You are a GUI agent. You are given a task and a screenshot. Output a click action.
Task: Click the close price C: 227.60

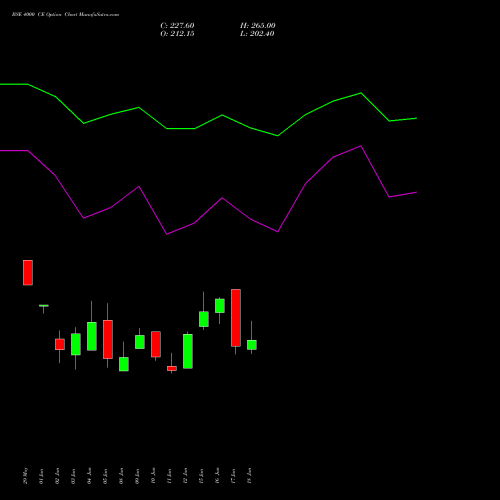pos(177,26)
